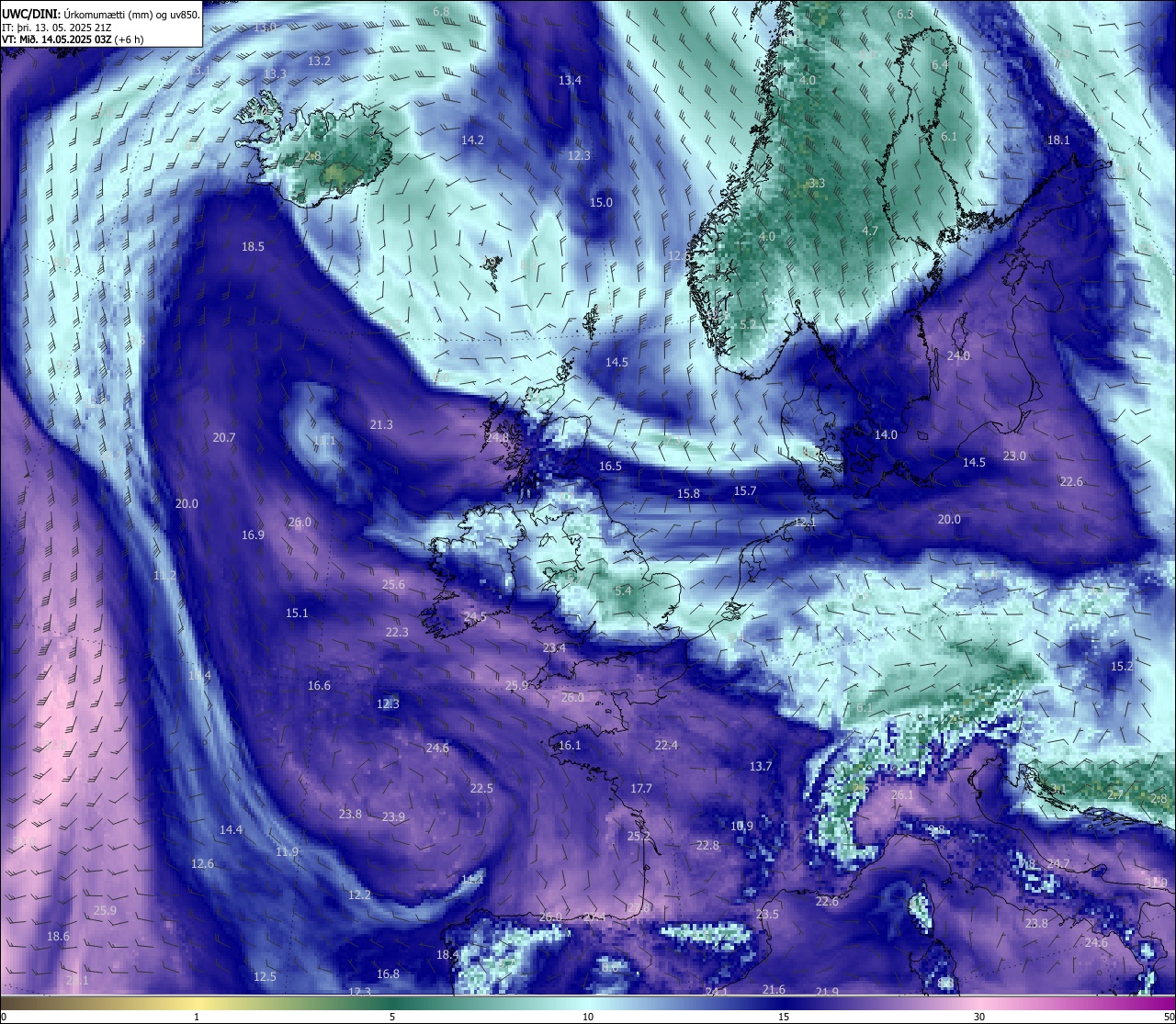Screen dimensions: 1176x1024
Task: Select the 18.6 value near the left edge
Action: [x=58, y=937]
